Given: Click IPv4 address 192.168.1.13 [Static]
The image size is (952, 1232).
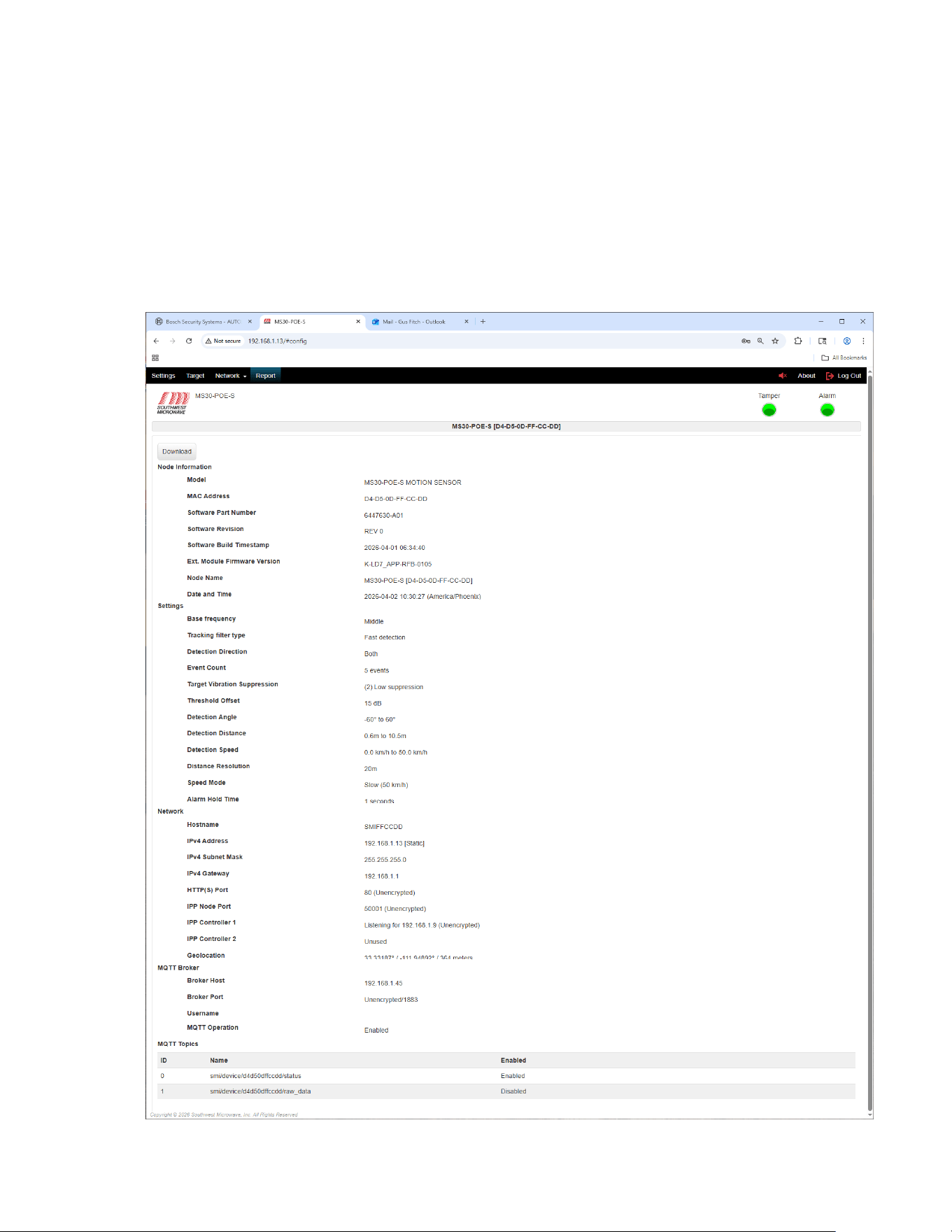Looking at the screenshot, I should click(x=394, y=843).
